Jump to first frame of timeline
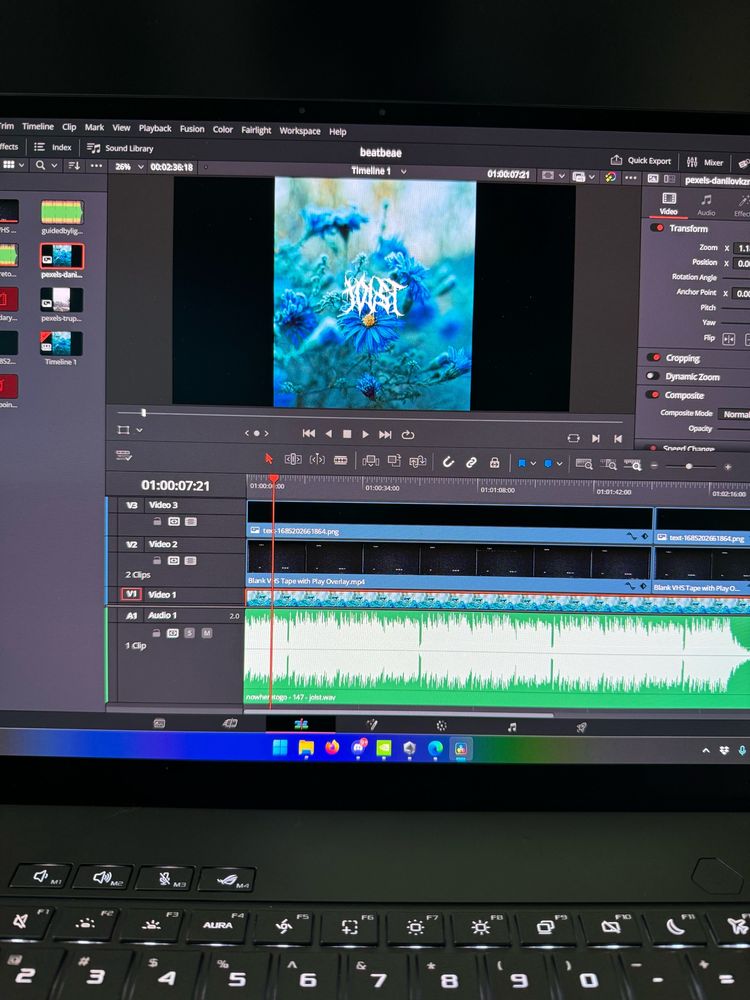The width and height of the screenshot is (750, 1000). tap(309, 433)
